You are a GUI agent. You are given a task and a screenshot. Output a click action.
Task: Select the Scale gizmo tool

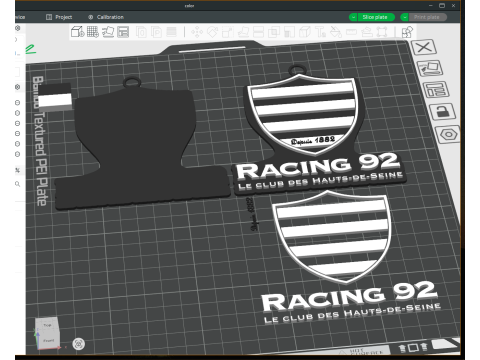[x=228, y=32]
